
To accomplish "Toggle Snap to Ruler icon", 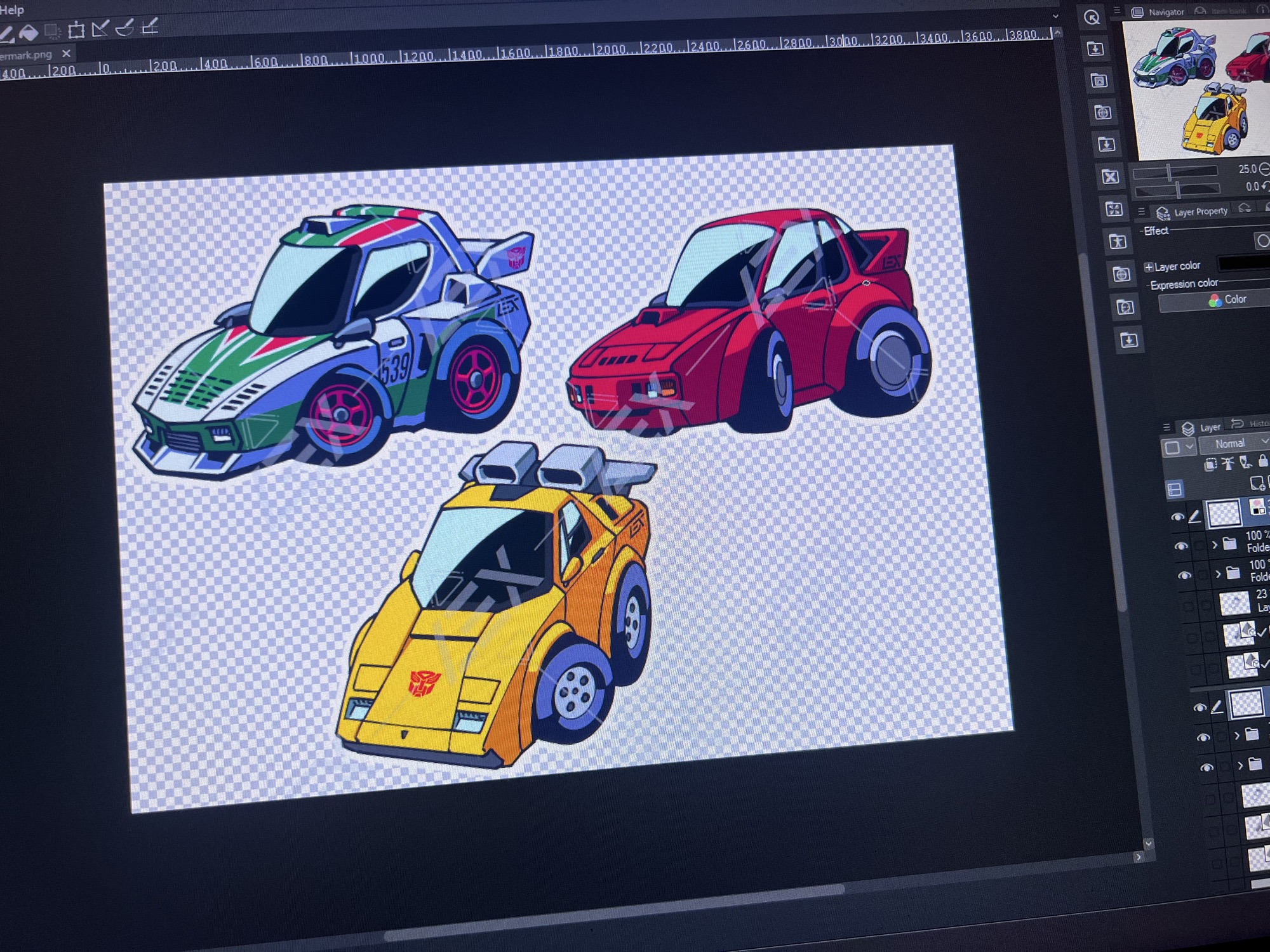I will click(100, 28).
